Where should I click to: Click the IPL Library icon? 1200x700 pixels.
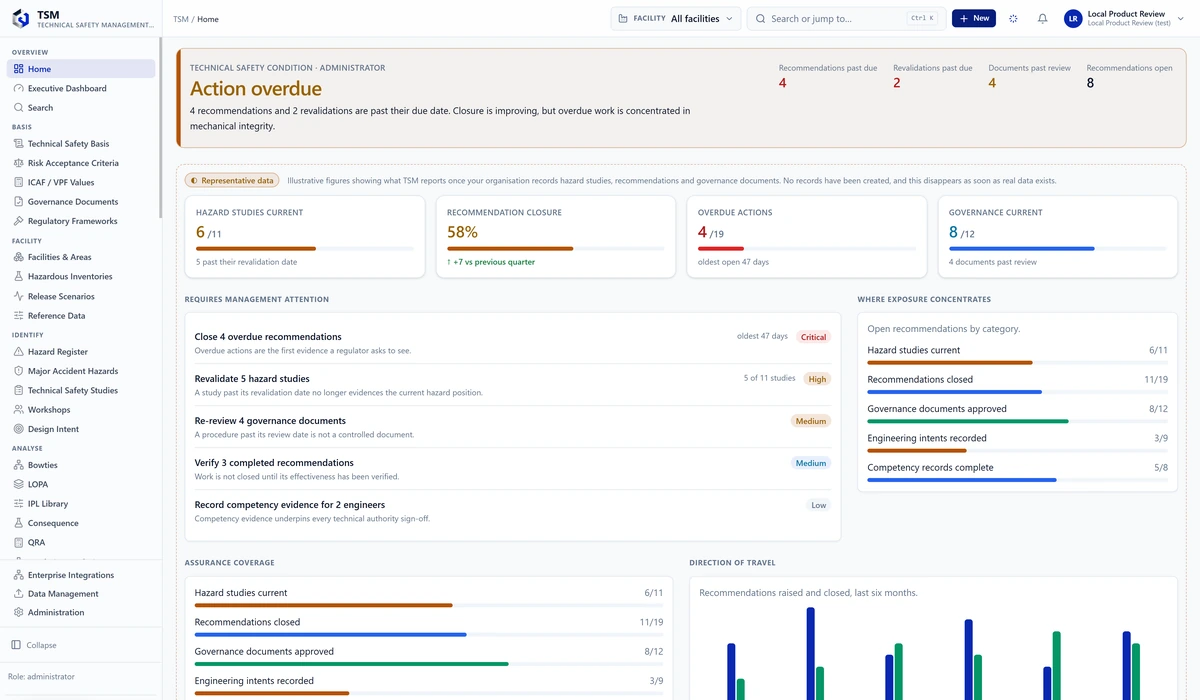click(18, 504)
